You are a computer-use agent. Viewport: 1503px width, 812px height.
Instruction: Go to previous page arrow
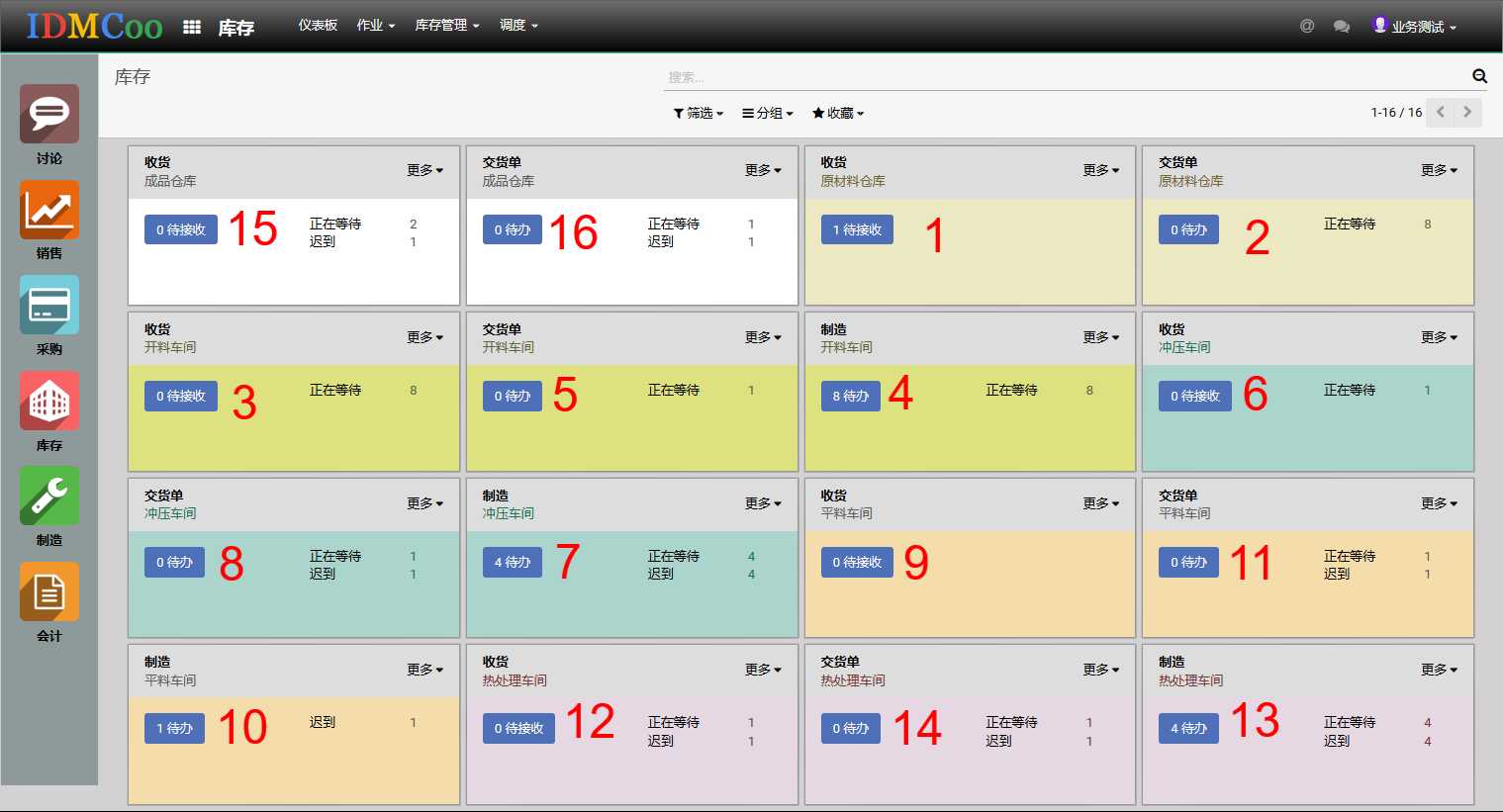[1441, 112]
